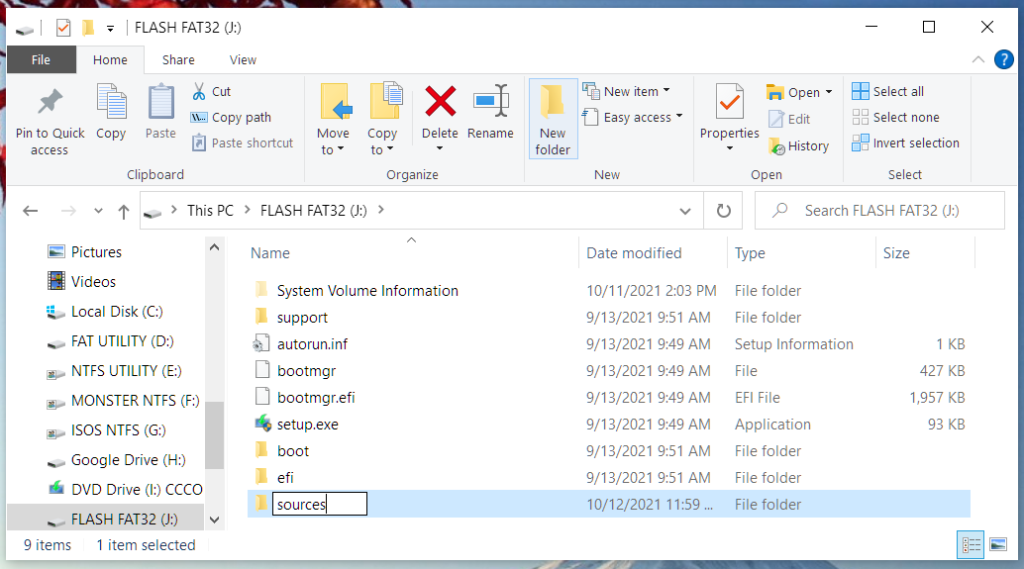Select MONSTER NTFS (F:) drive
The image size is (1024, 569).
point(123,400)
